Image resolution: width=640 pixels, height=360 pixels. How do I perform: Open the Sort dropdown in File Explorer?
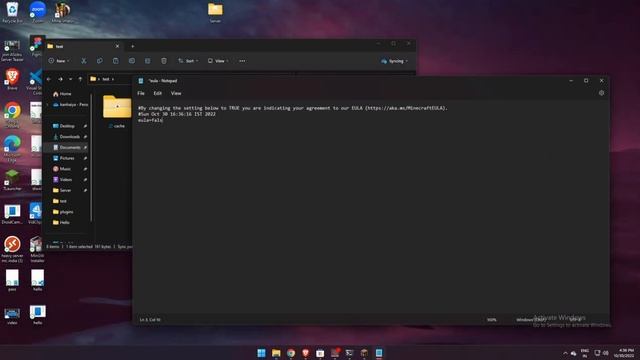[x=188, y=61]
